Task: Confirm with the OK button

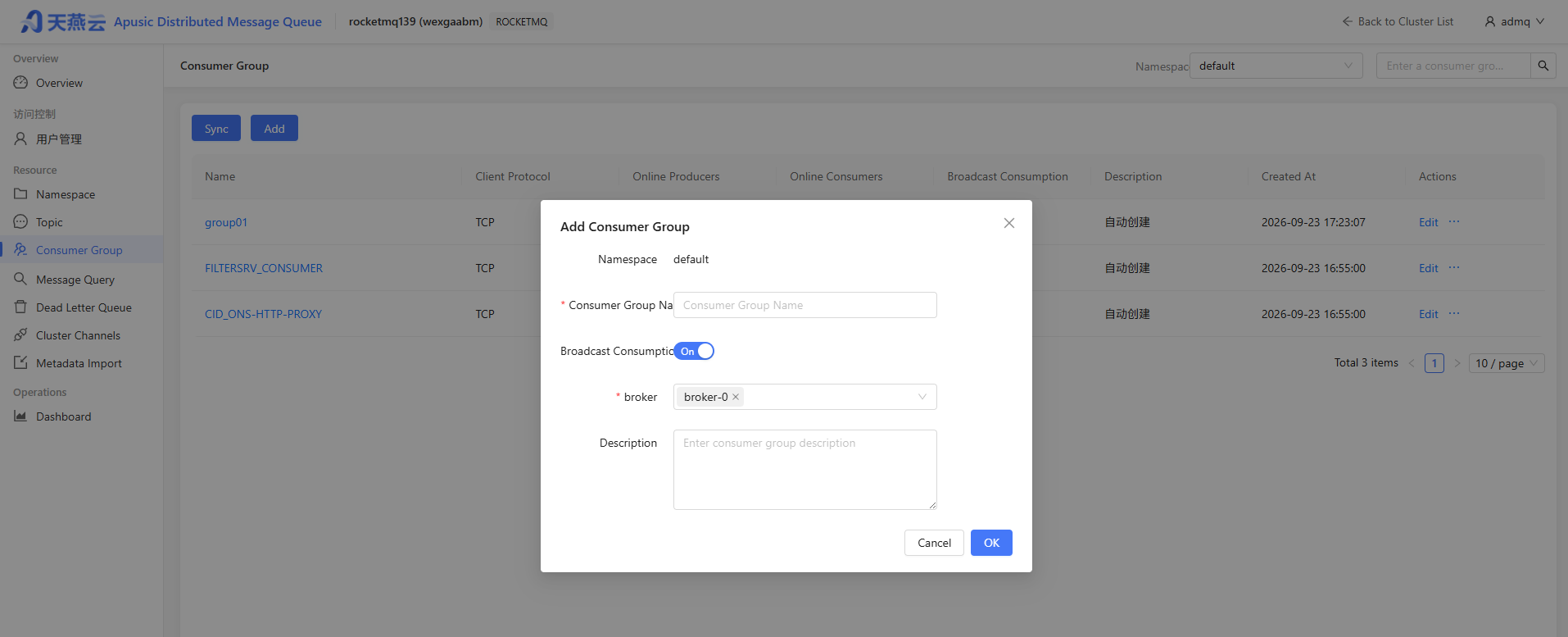Action: coord(991,543)
